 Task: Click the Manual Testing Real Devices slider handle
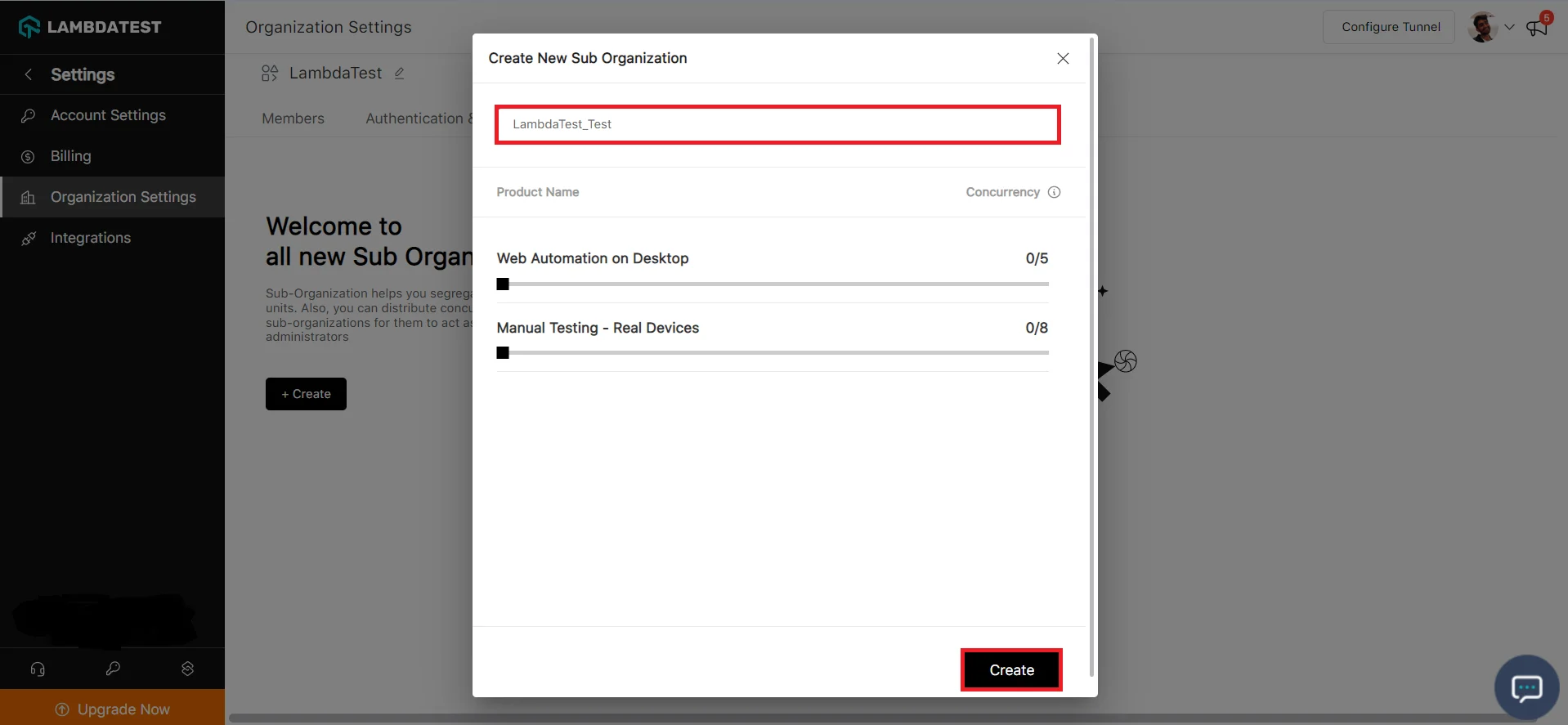point(503,353)
